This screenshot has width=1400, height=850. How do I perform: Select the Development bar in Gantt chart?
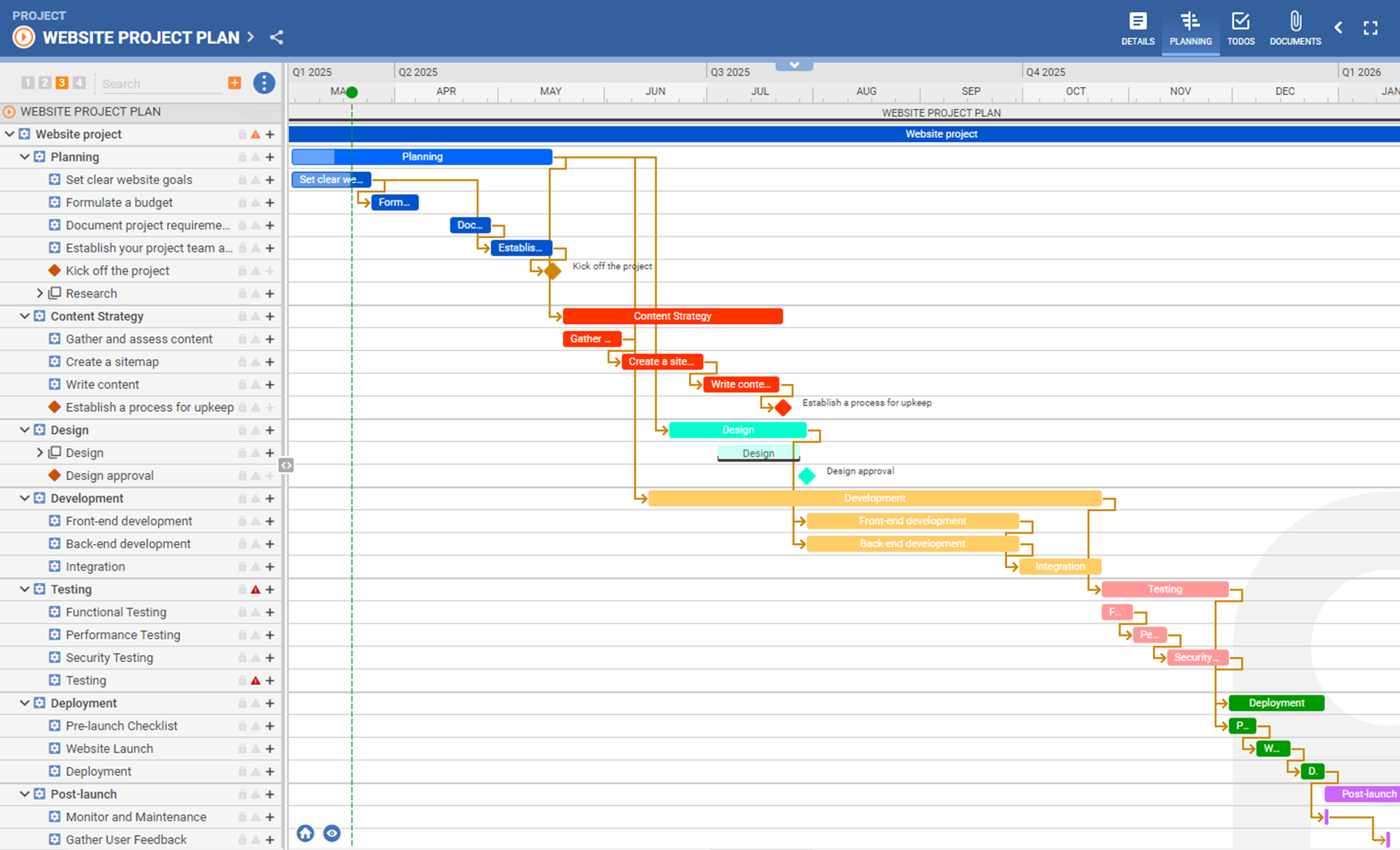(874, 498)
